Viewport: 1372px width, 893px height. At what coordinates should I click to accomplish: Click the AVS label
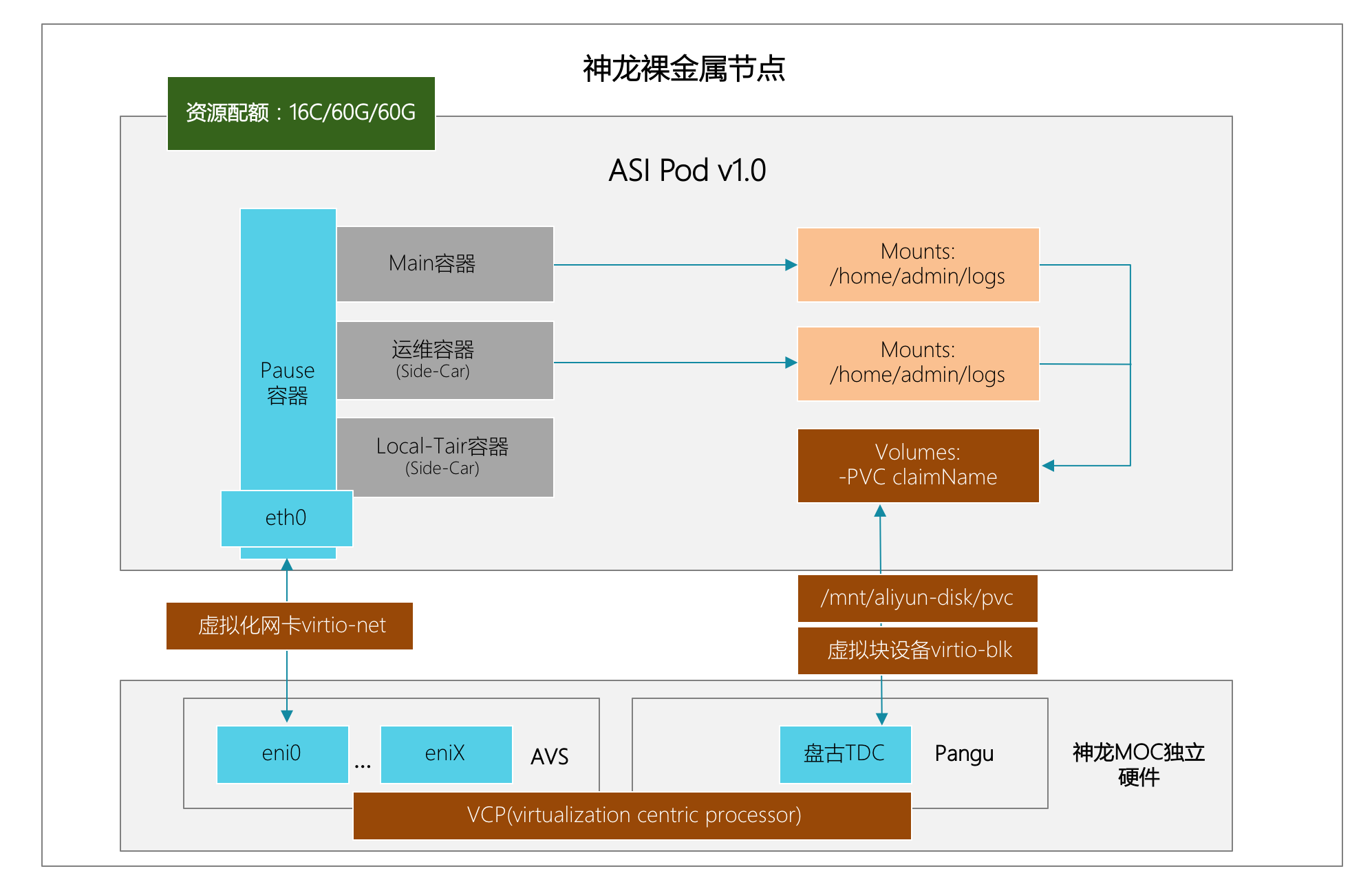(x=549, y=757)
